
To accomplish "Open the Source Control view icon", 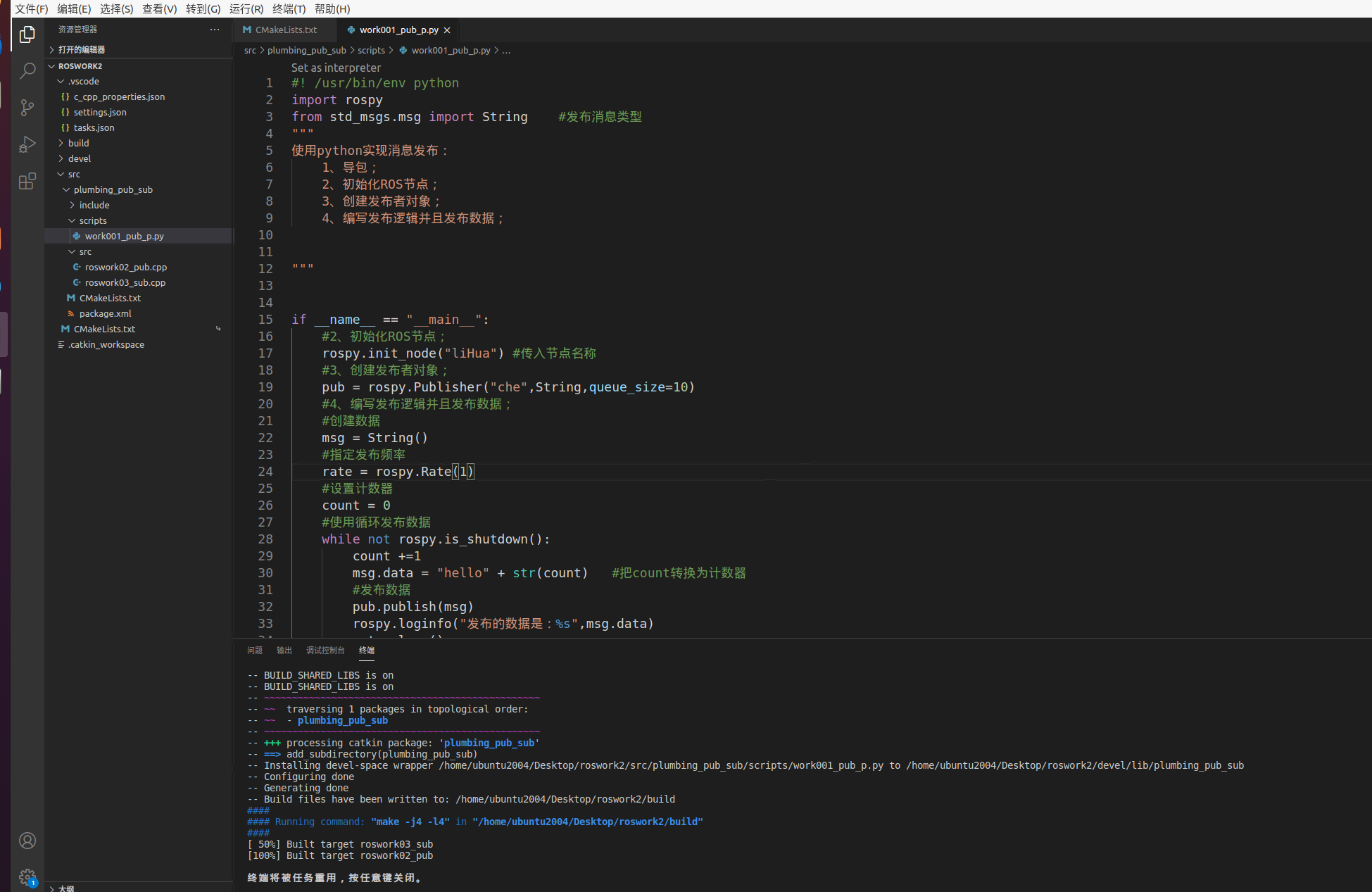I will pos(27,108).
